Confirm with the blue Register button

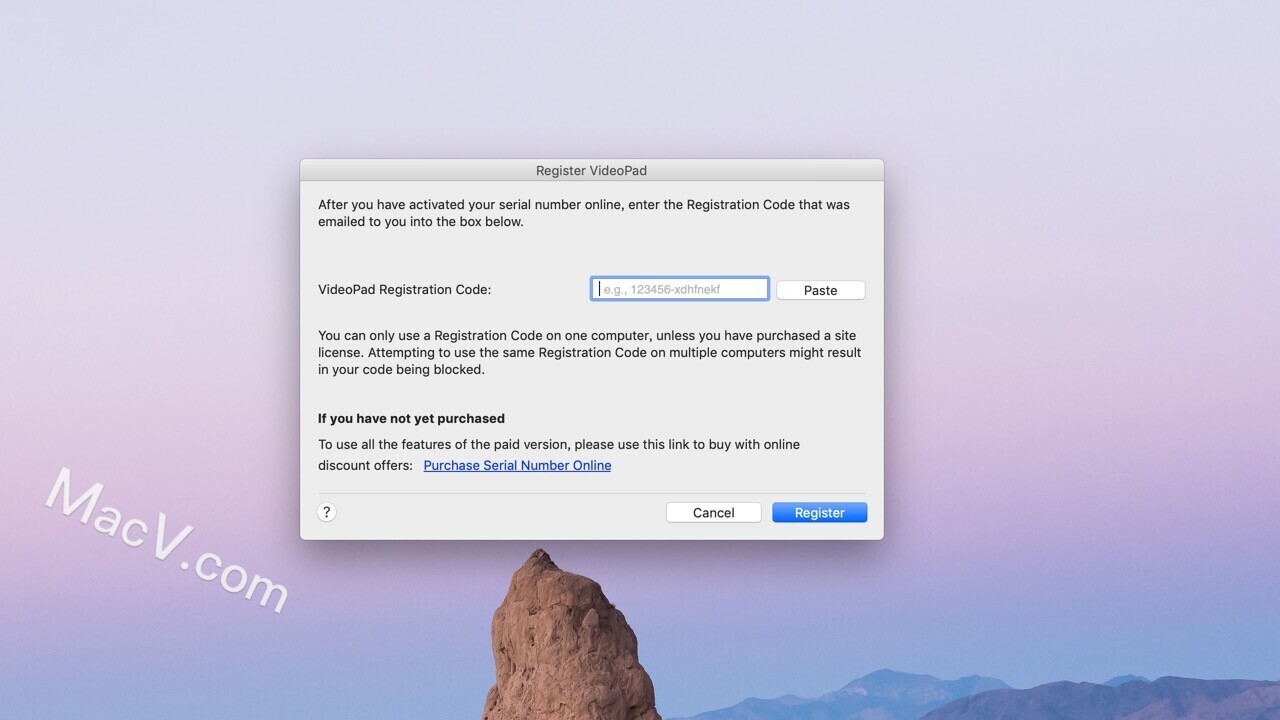[819, 512]
